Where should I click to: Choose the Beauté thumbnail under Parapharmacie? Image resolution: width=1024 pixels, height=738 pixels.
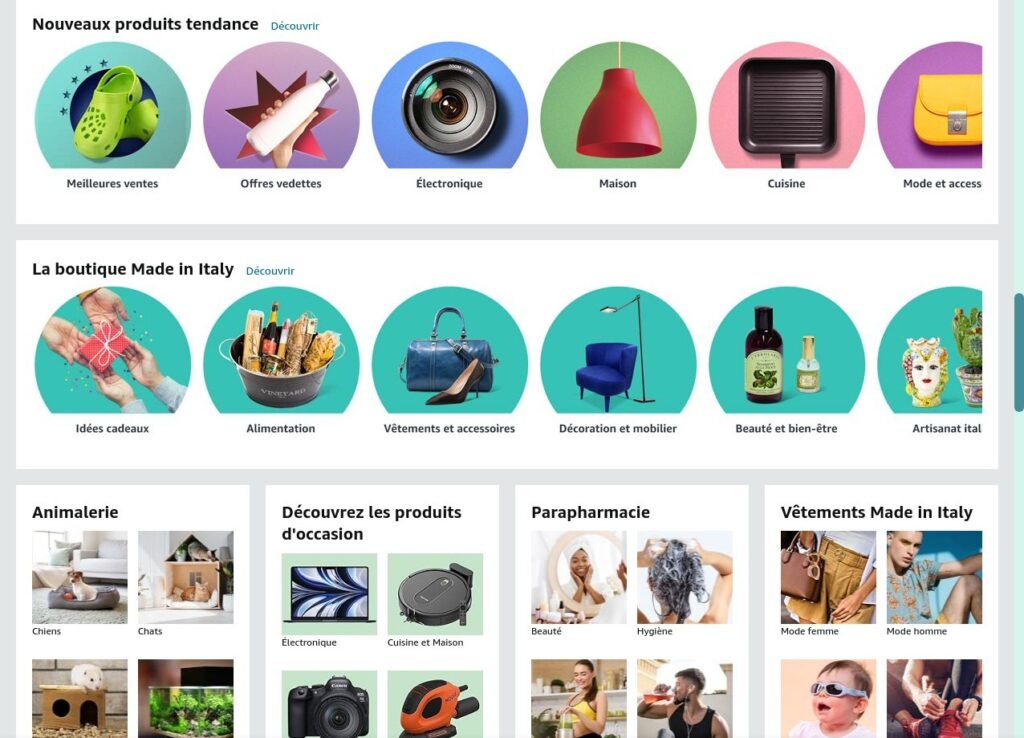pyautogui.click(x=579, y=577)
